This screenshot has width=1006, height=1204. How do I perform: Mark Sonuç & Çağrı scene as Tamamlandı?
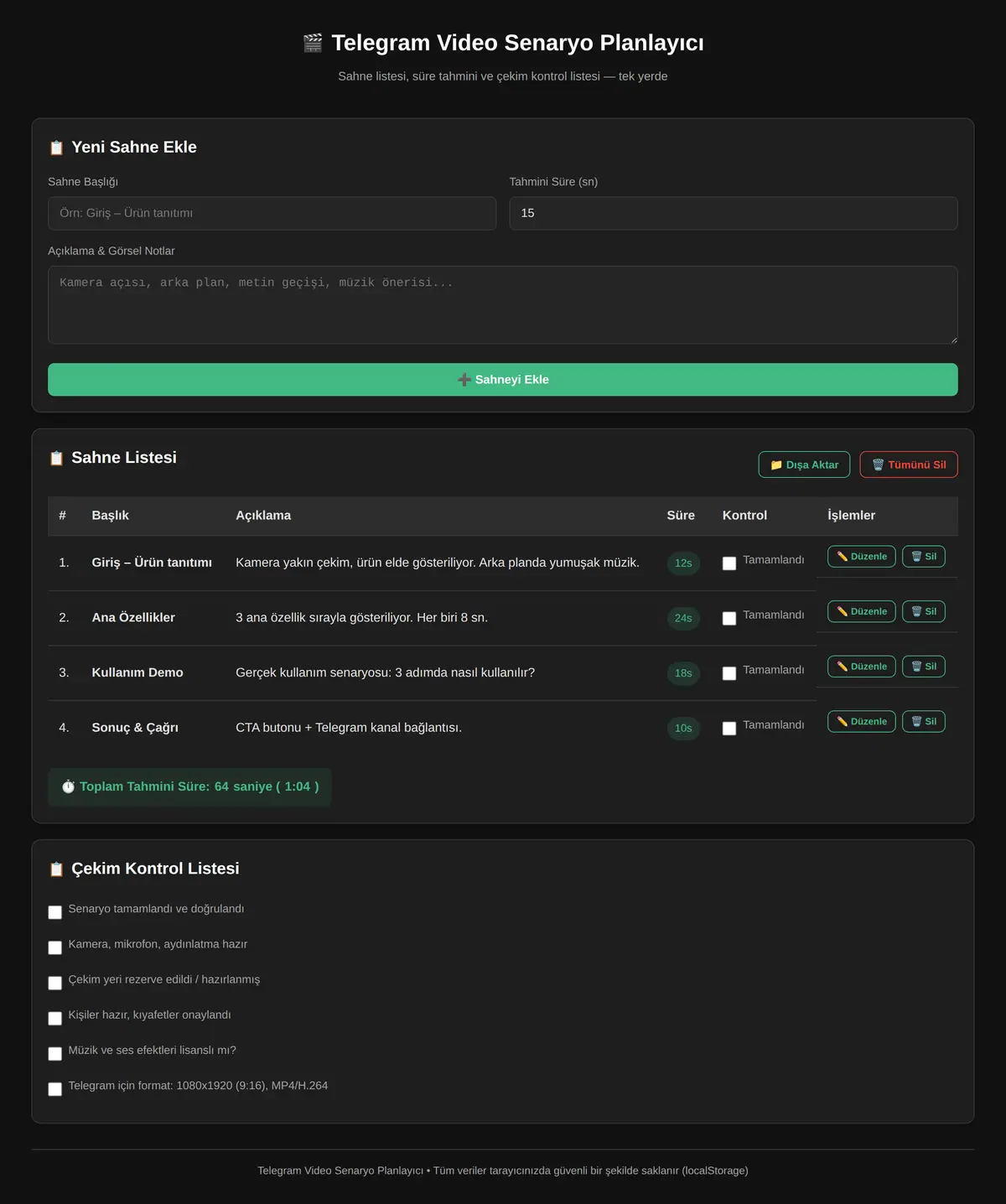(x=729, y=729)
